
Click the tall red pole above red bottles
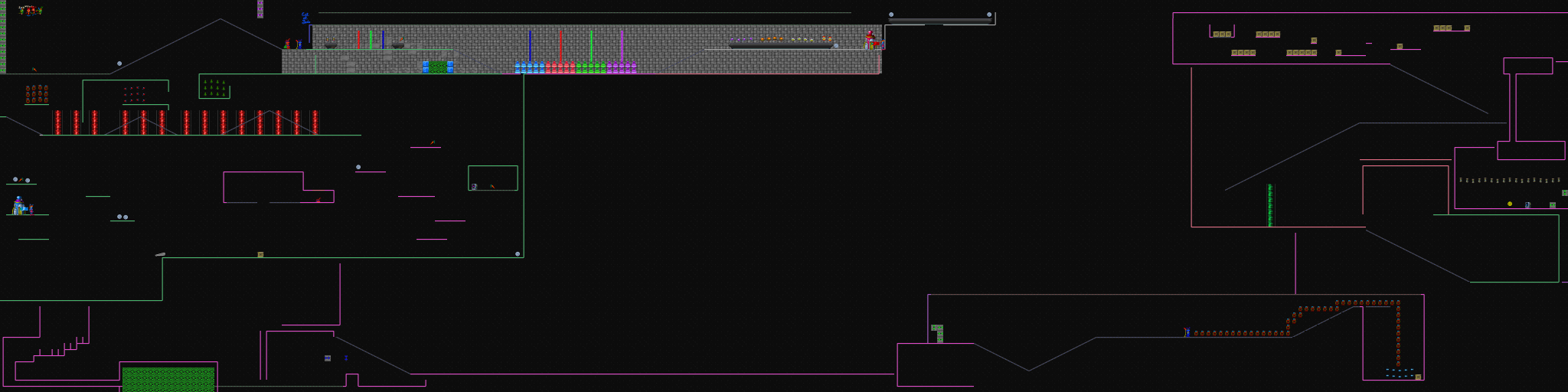560,46
